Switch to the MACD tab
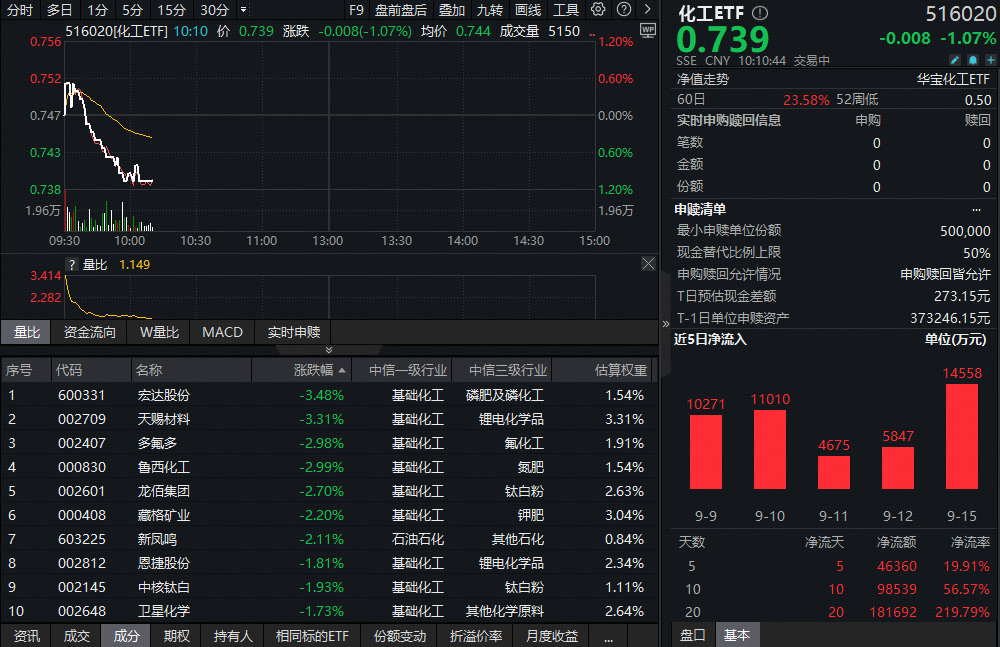The width and height of the screenshot is (1000, 647). tap(221, 332)
